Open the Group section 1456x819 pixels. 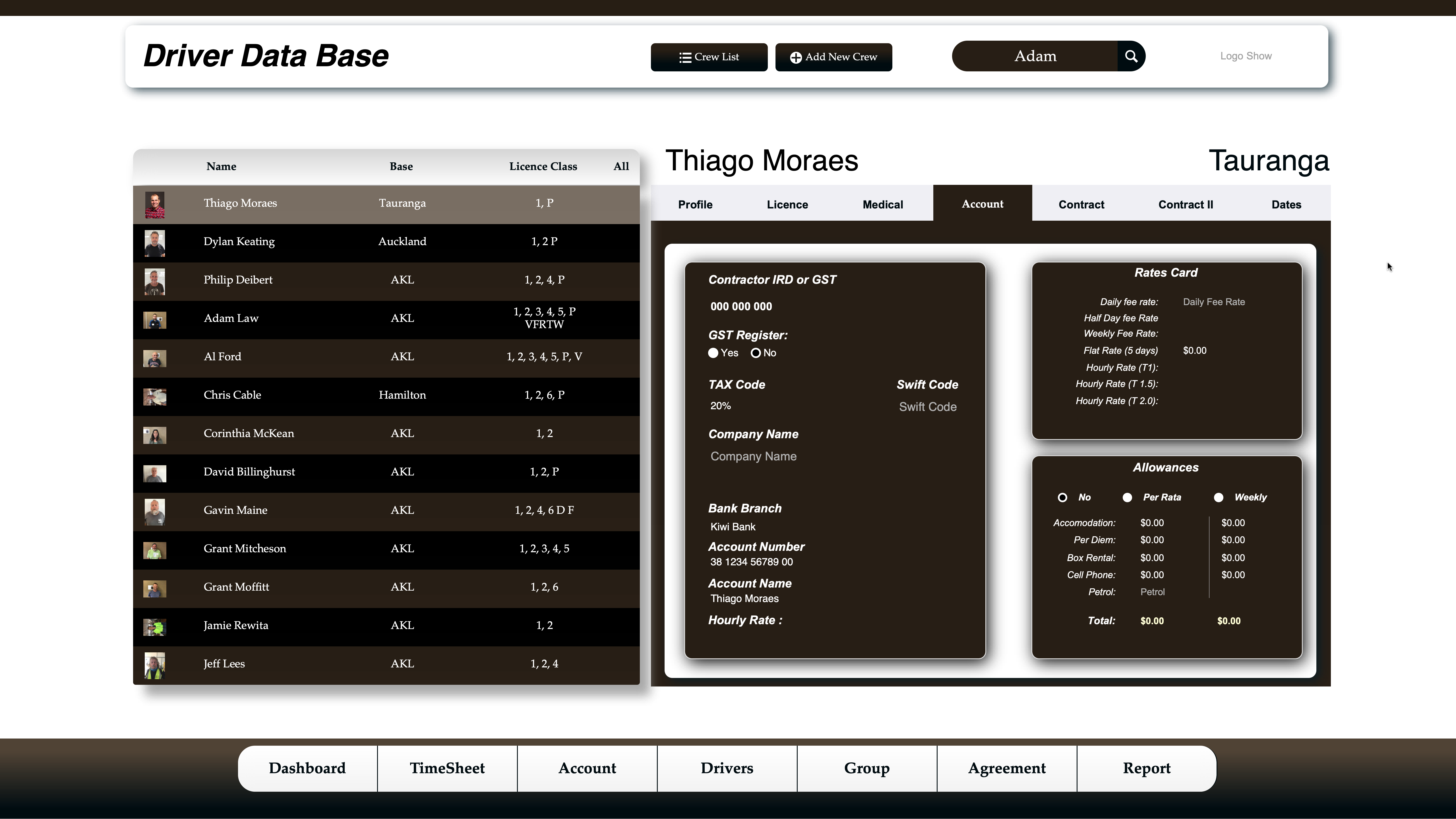[x=867, y=768]
